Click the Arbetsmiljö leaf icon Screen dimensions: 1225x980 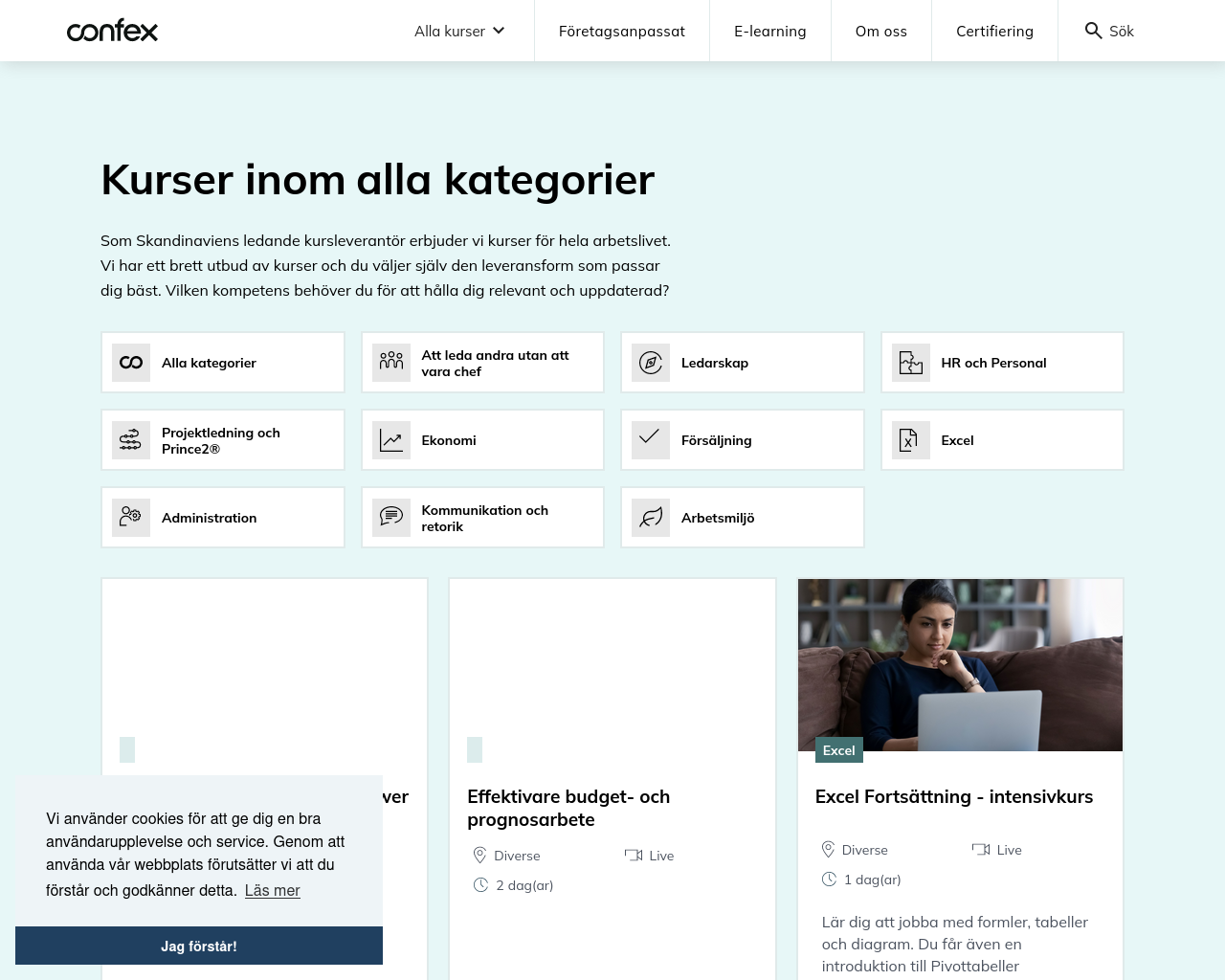651,518
